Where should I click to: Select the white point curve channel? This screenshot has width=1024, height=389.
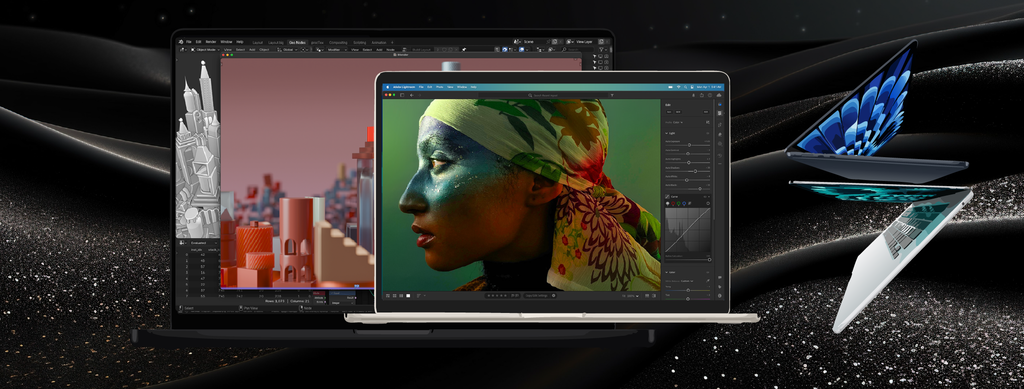(x=667, y=203)
